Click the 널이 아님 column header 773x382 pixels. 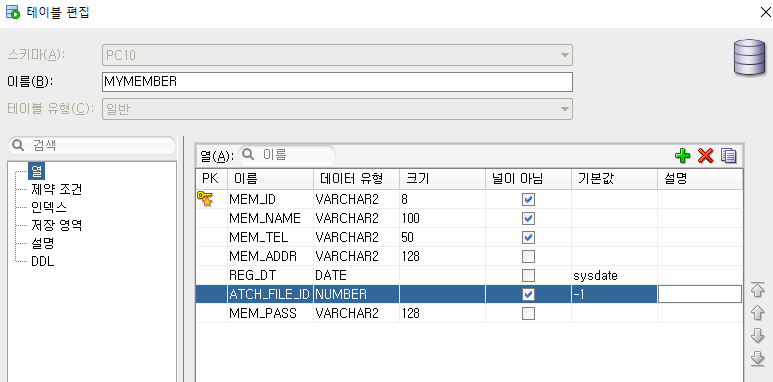[x=528, y=179]
